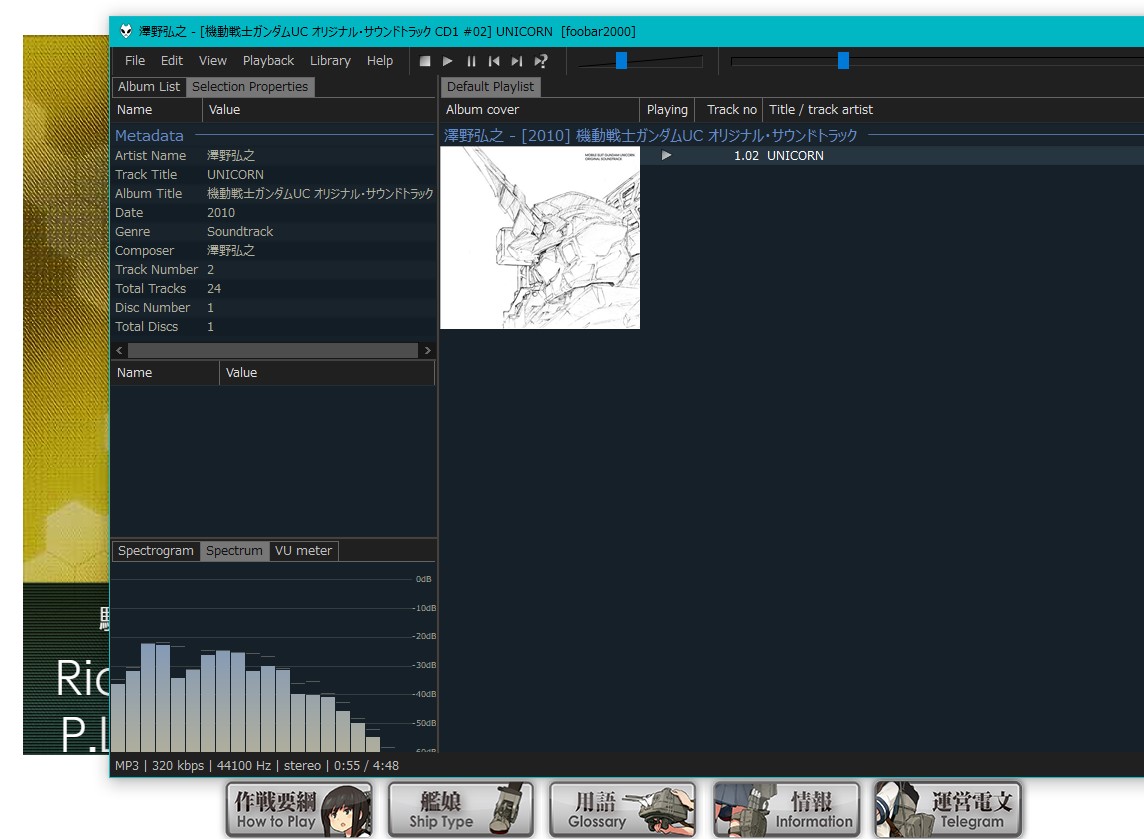Screen dimensions: 1144x839
Task: Click the Title / track artist column header
Action: click(953, 109)
